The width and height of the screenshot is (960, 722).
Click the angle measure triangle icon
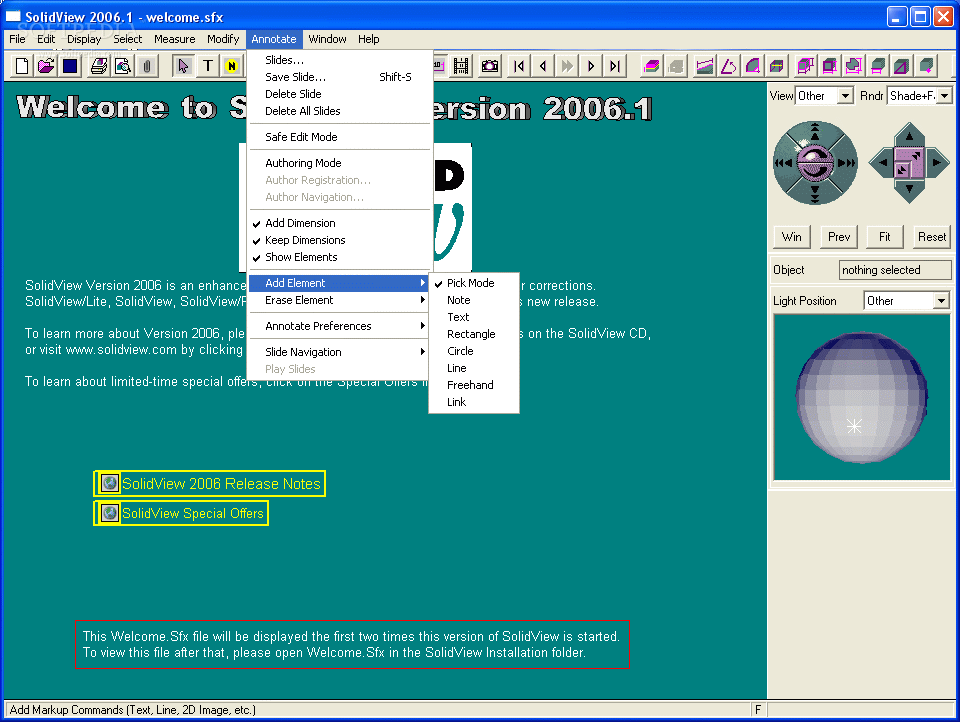coord(729,66)
